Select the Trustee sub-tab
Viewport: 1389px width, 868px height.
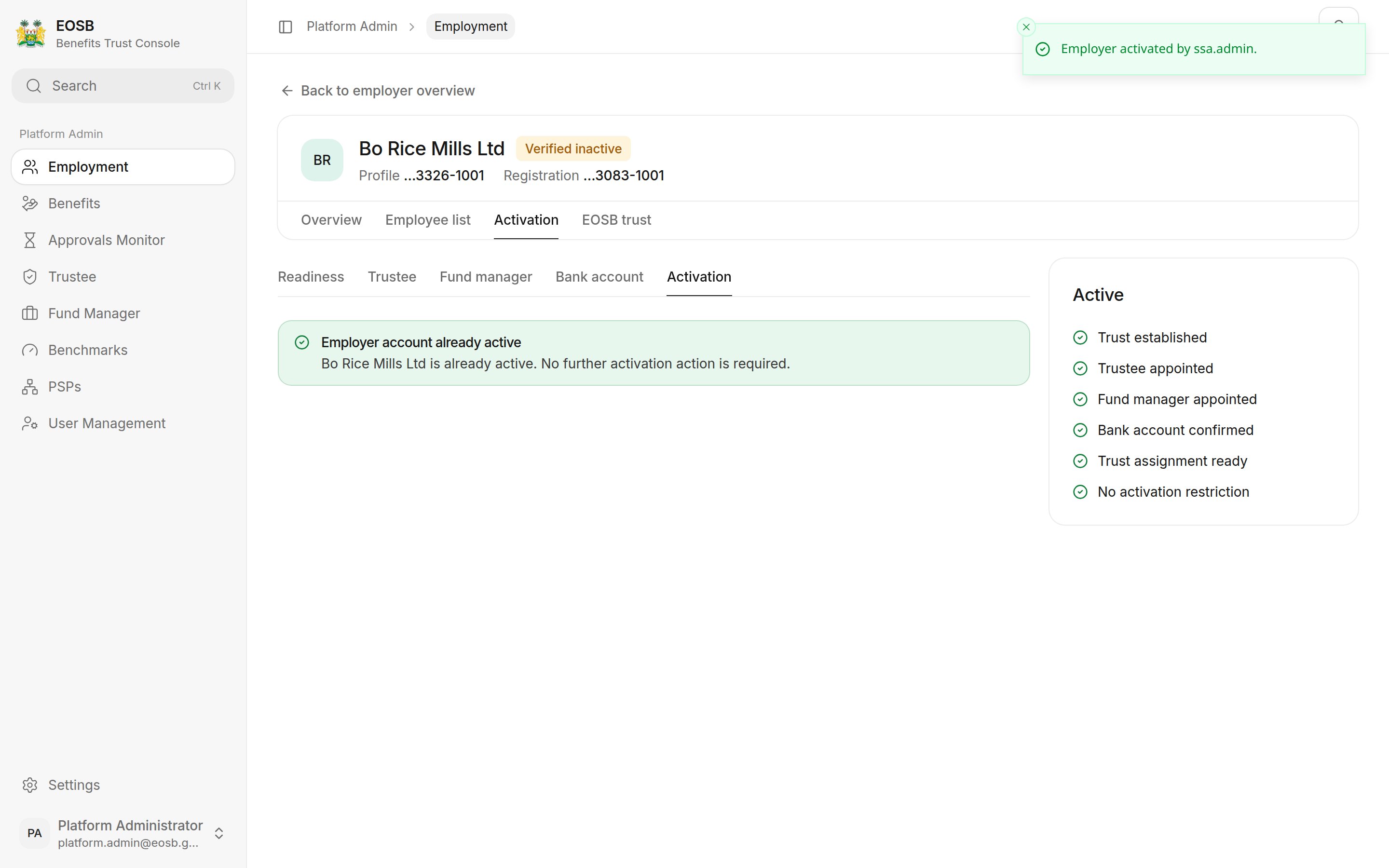tap(392, 277)
